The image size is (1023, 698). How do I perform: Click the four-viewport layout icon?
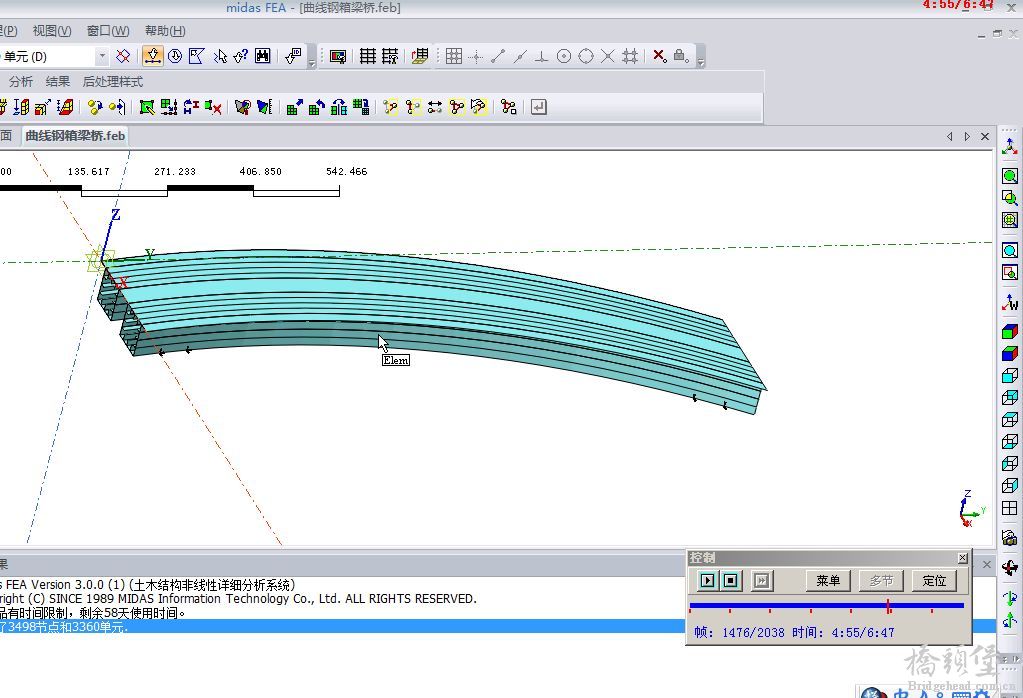tap(1009, 508)
